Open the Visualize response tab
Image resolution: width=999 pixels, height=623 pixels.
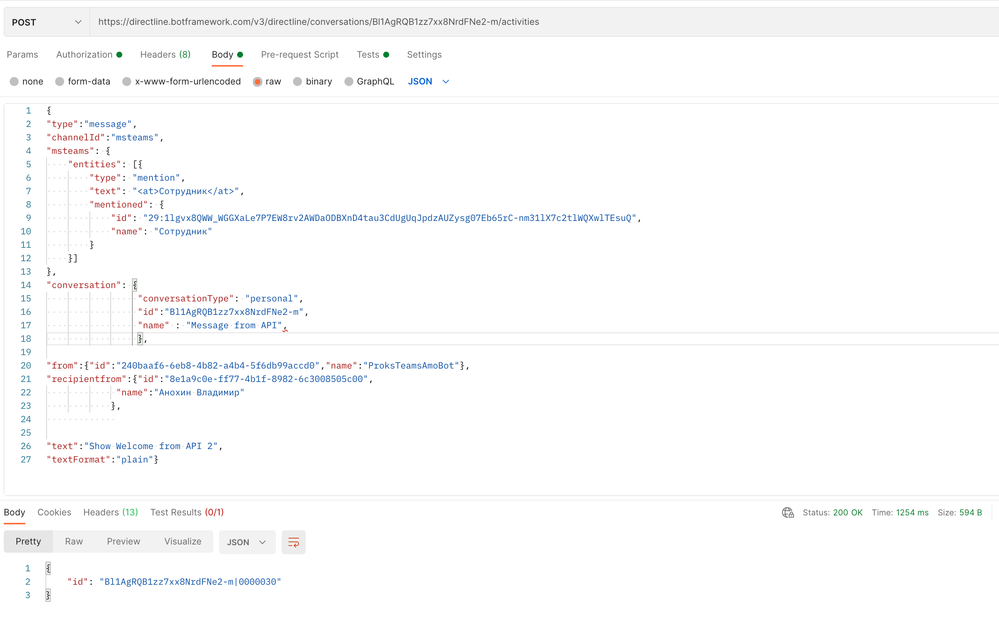(183, 541)
